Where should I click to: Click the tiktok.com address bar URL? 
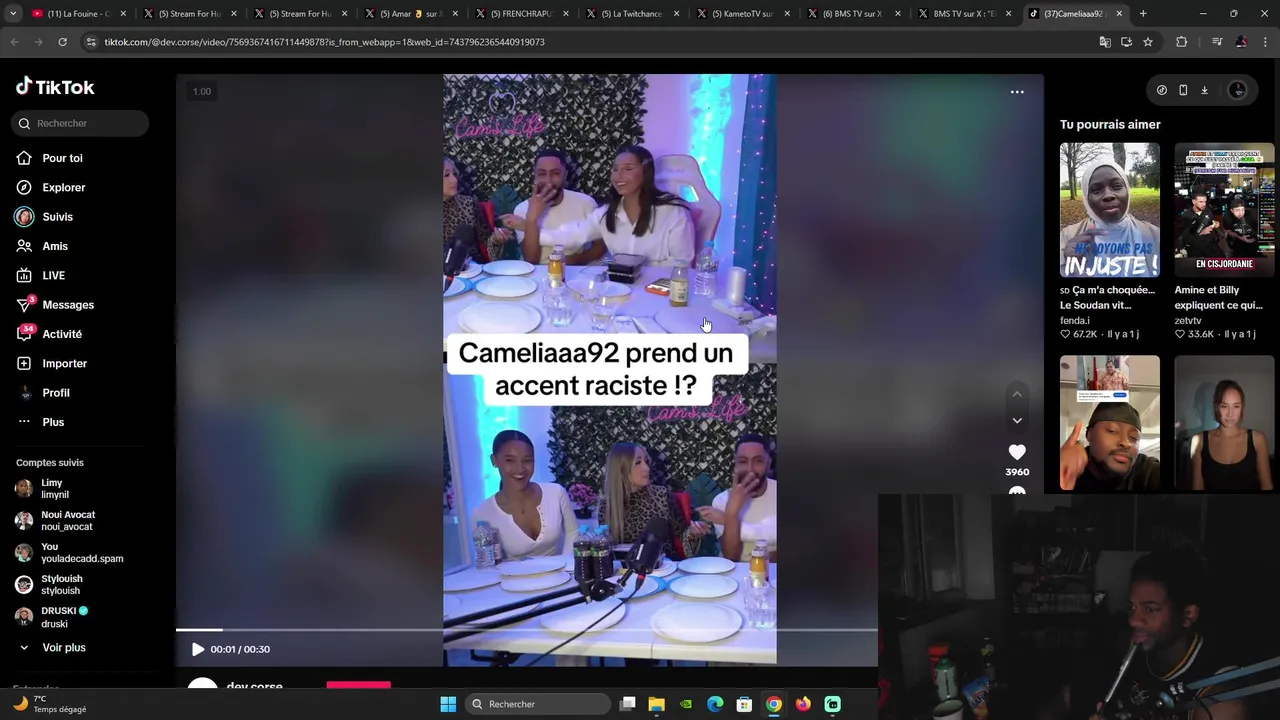pos(324,42)
